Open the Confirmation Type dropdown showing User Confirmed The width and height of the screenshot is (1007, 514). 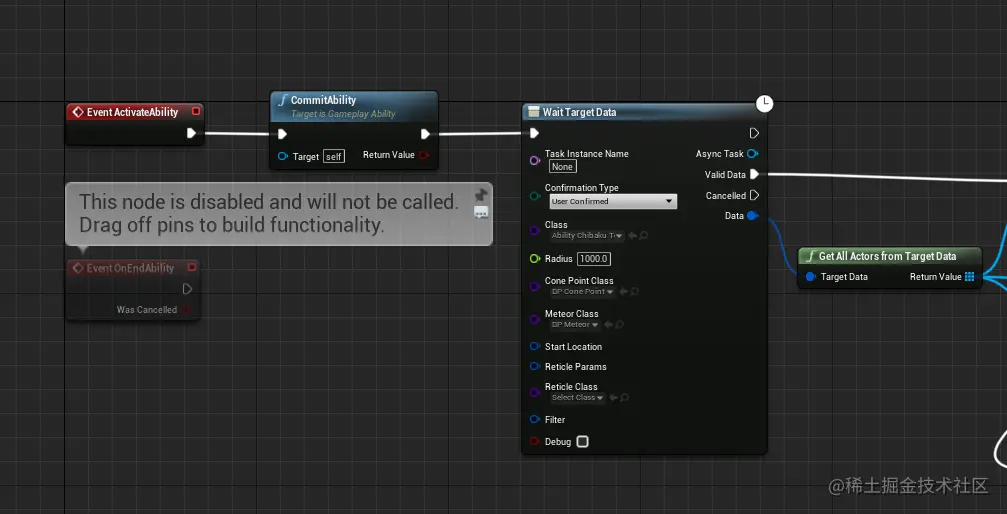613,201
